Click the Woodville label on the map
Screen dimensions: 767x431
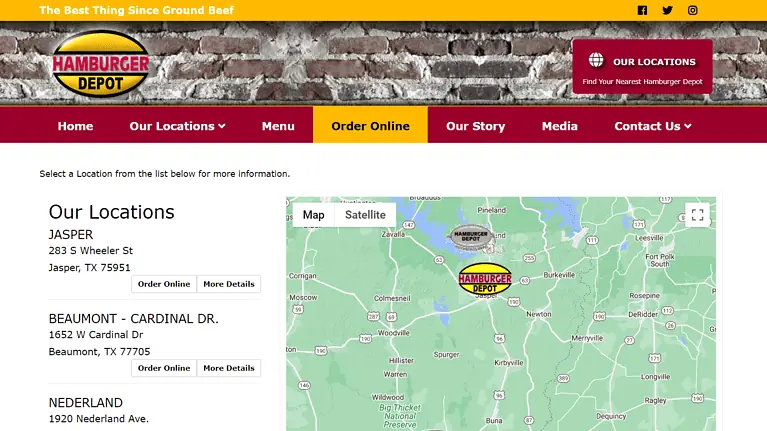point(393,333)
